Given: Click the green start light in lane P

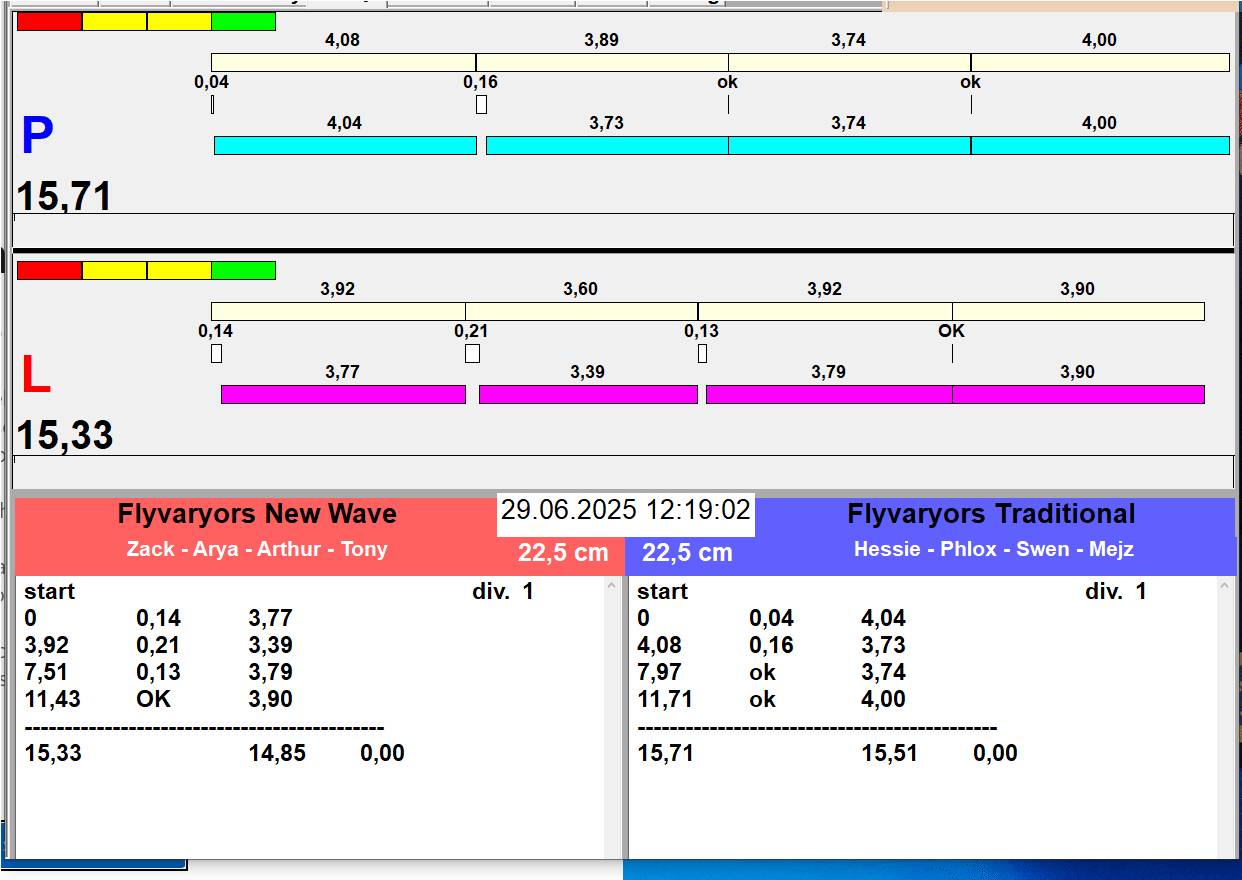Looking at the screenshot, I should coord(243,21).
